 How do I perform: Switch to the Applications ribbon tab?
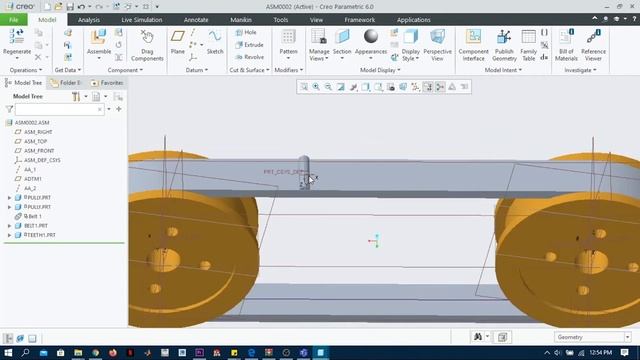coord(413,20)
